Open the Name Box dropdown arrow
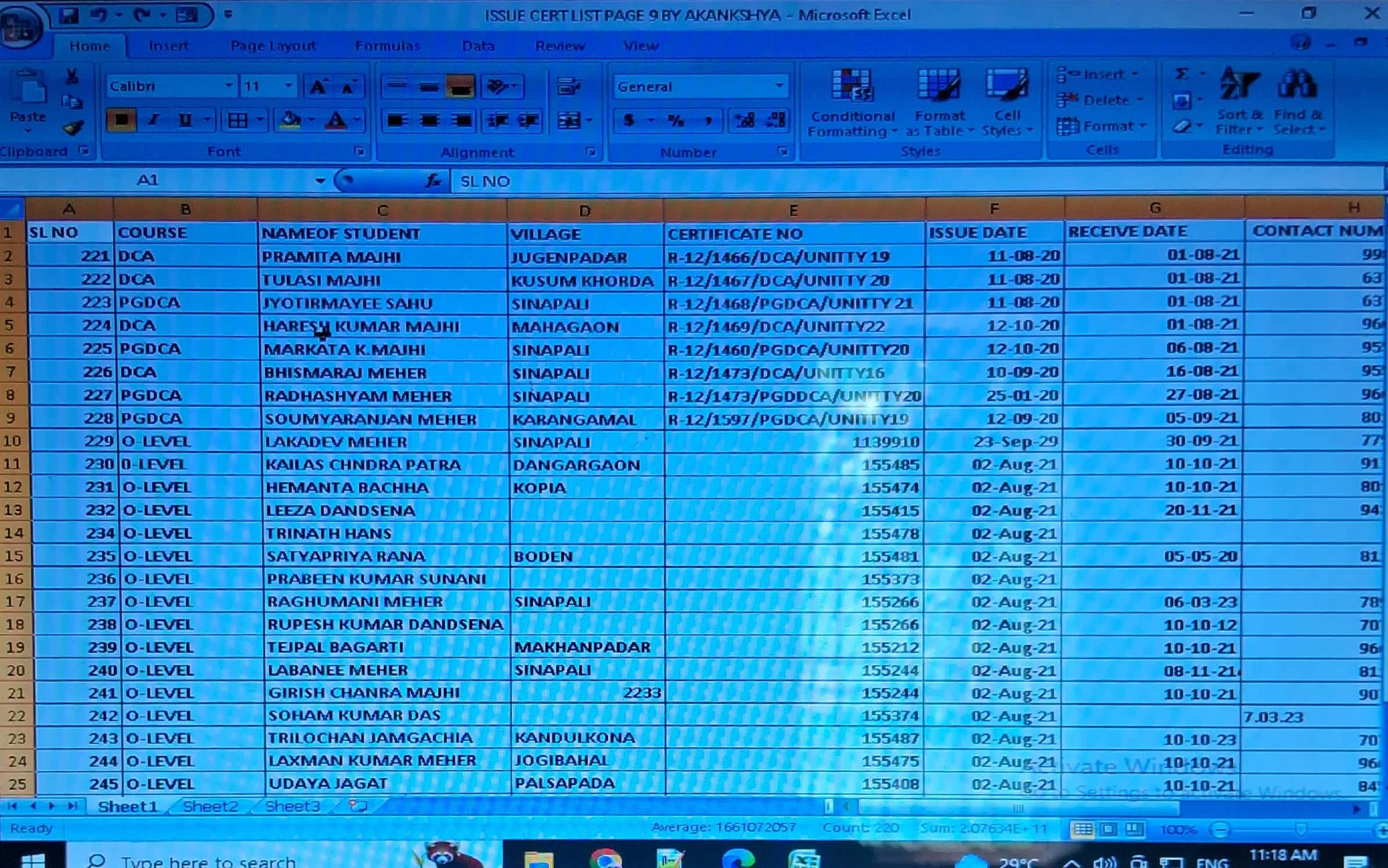Viewport: 1388px width, 868px height. click(320, 181)
